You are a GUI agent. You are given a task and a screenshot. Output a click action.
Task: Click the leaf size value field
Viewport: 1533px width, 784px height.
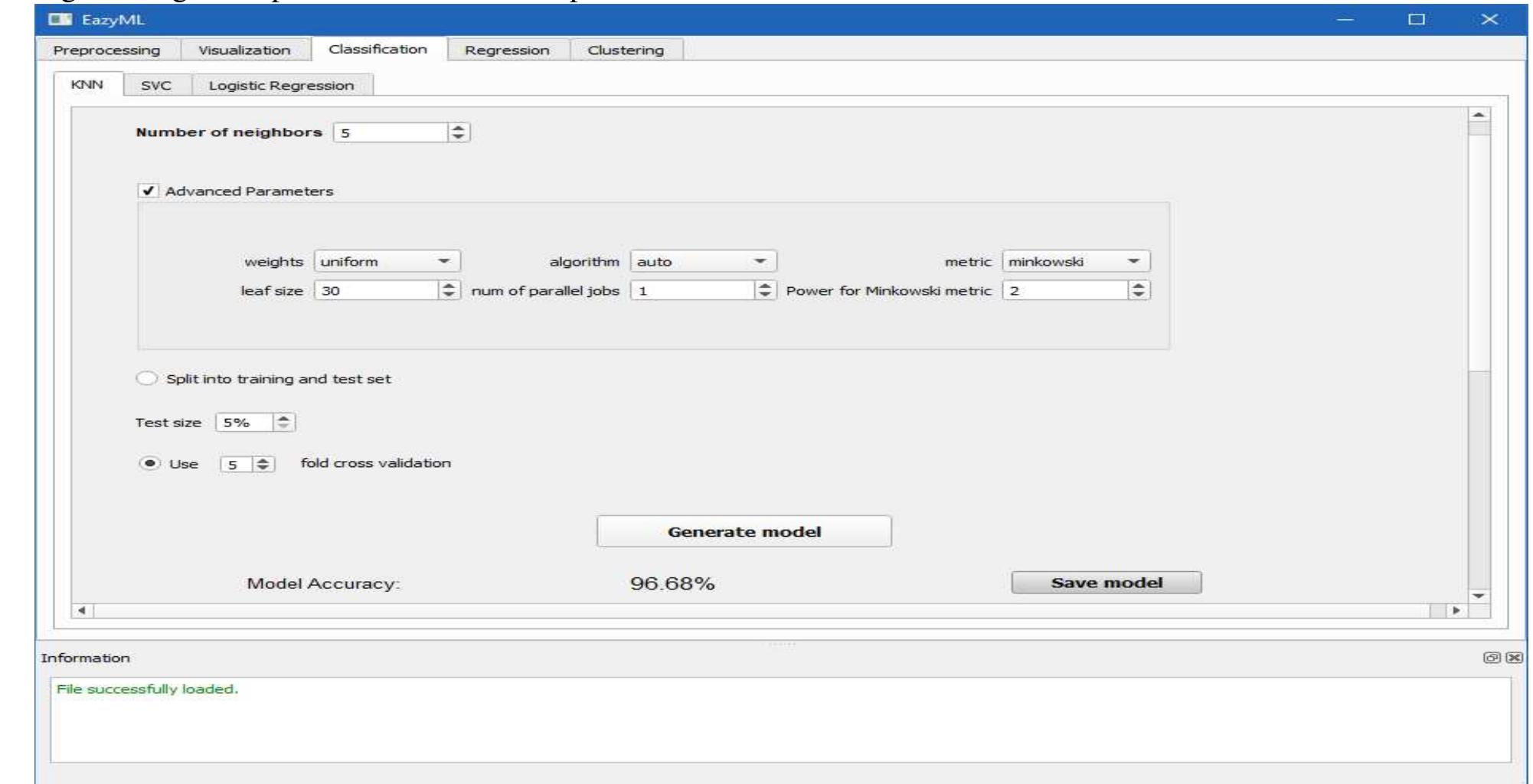tap(376, 290)
